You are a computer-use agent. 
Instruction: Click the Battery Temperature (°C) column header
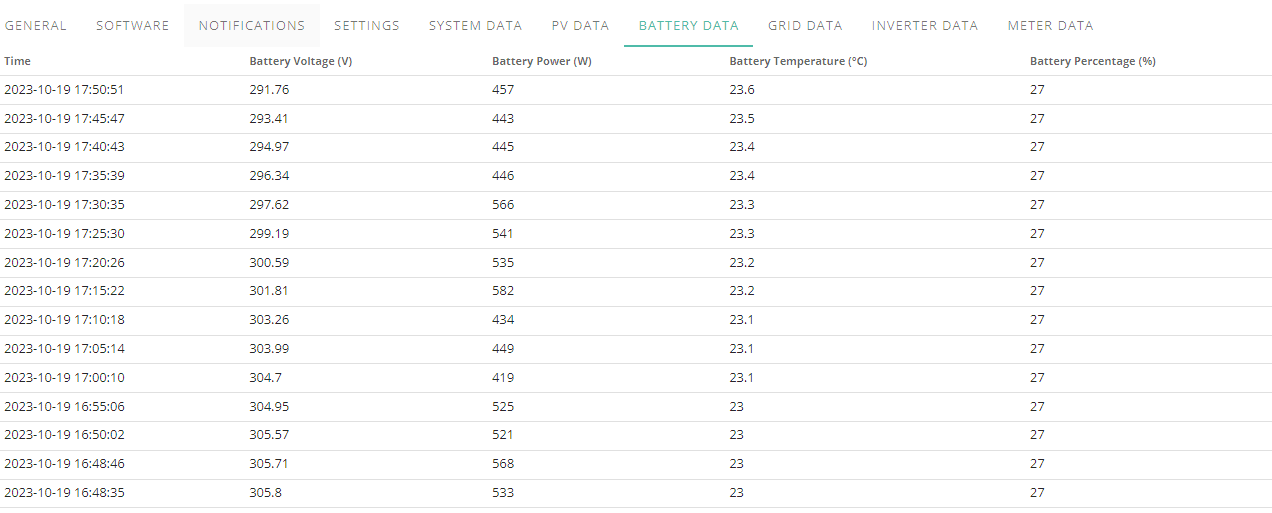point(798,62)
